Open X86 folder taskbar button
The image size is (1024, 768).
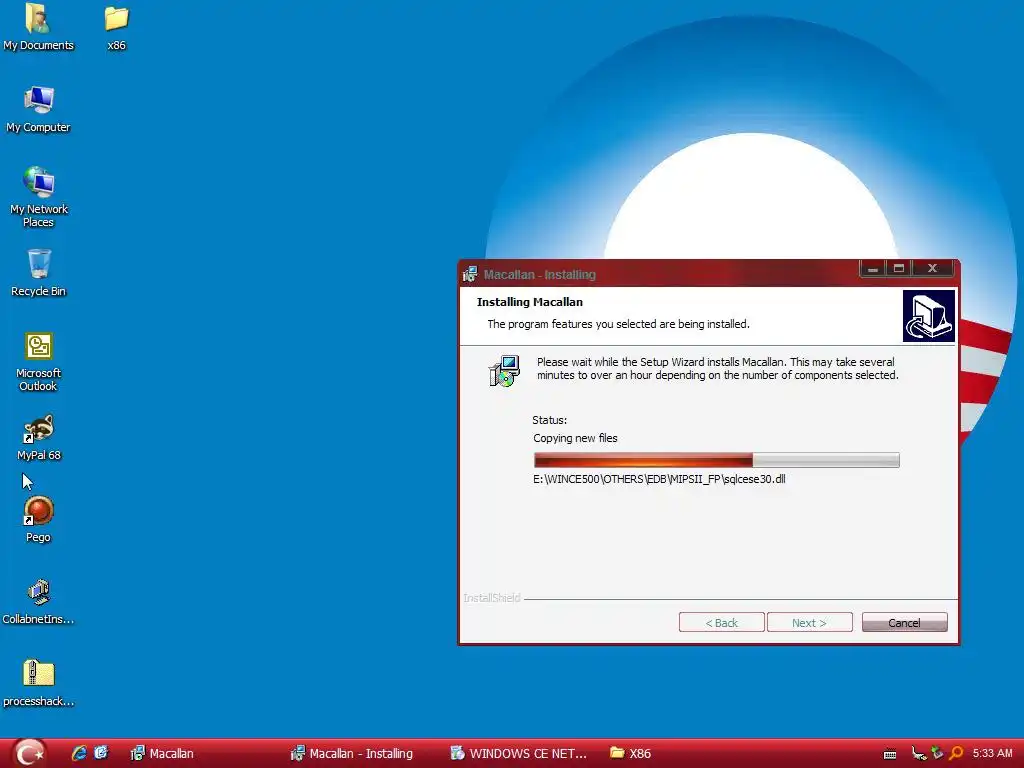click(x=631, y=754)
